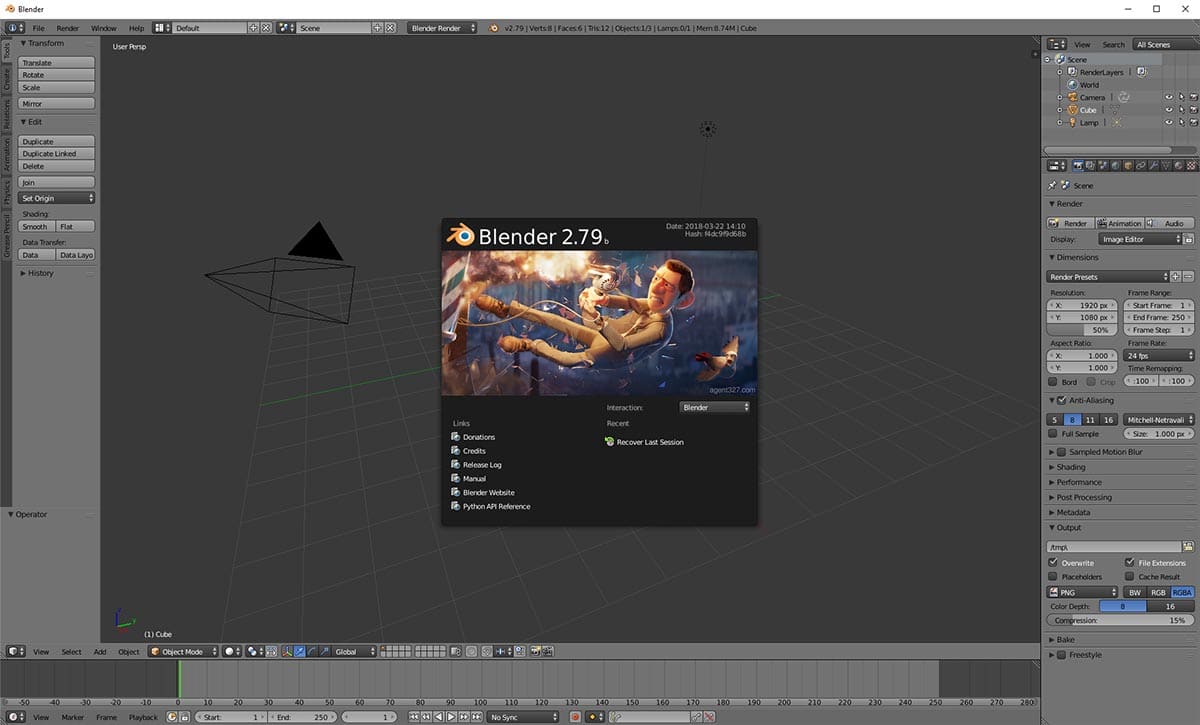Open the image format dropdown showing PNG
Screen dimensions: 1200x725
(x=1080, y=592)
